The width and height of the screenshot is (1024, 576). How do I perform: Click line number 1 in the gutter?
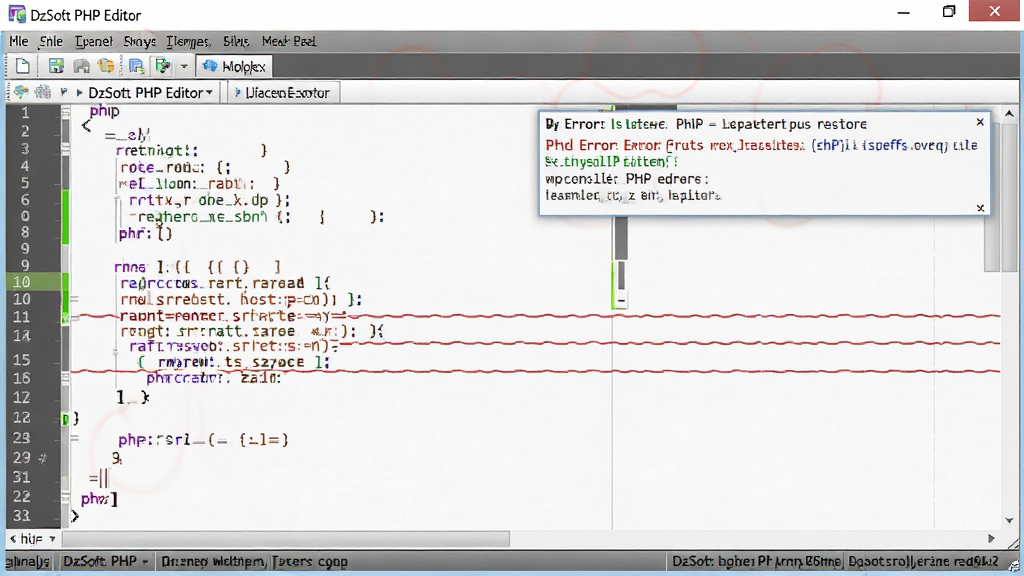pos(25,112)
